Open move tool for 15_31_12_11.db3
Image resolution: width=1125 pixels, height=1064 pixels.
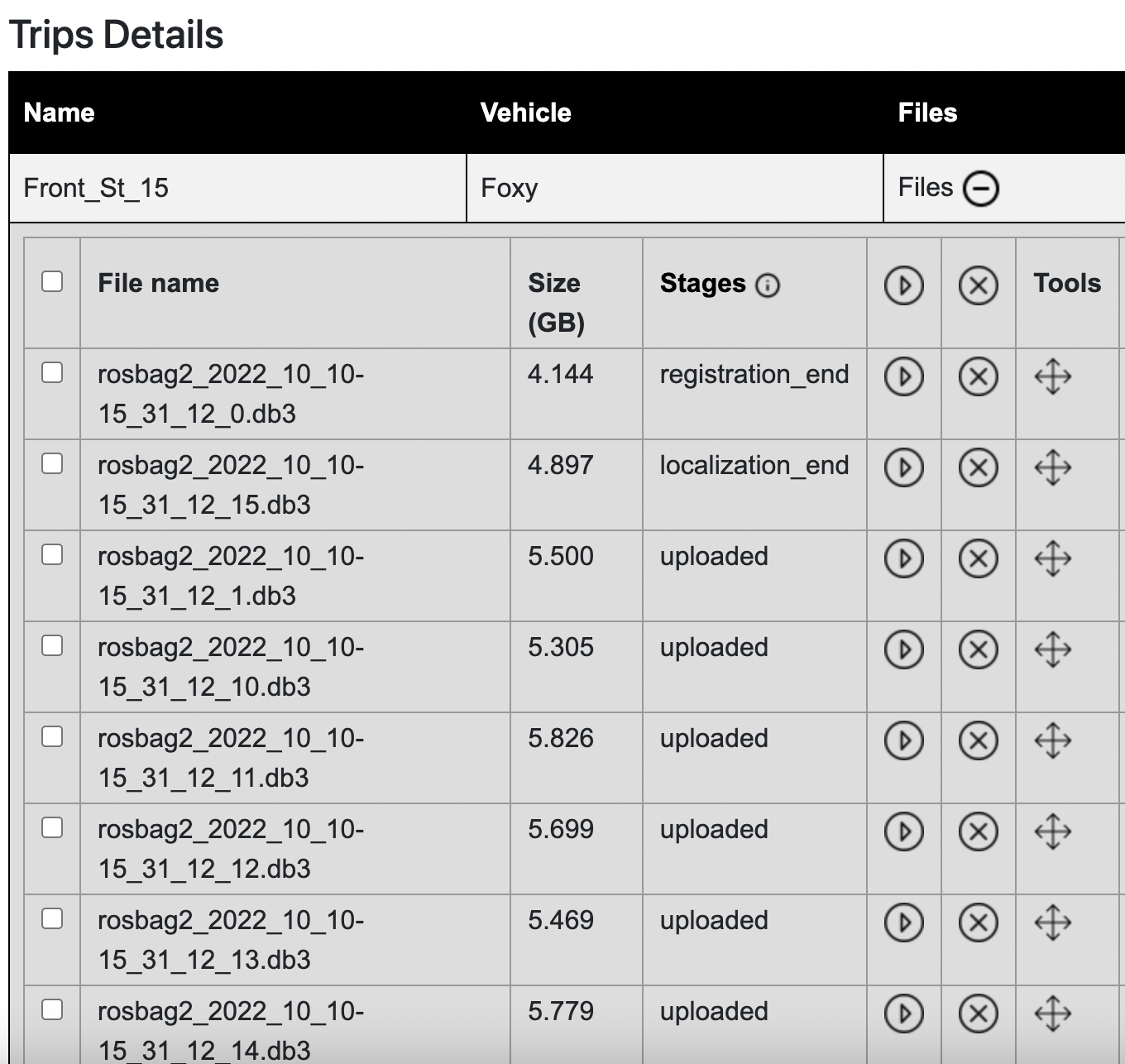[1053, 740]
